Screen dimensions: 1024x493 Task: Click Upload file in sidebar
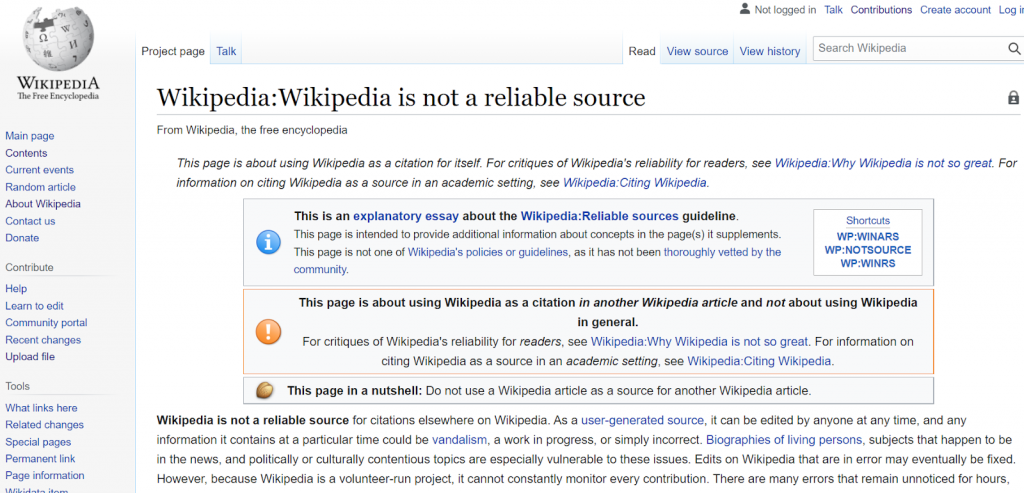(x=30, y=357)
